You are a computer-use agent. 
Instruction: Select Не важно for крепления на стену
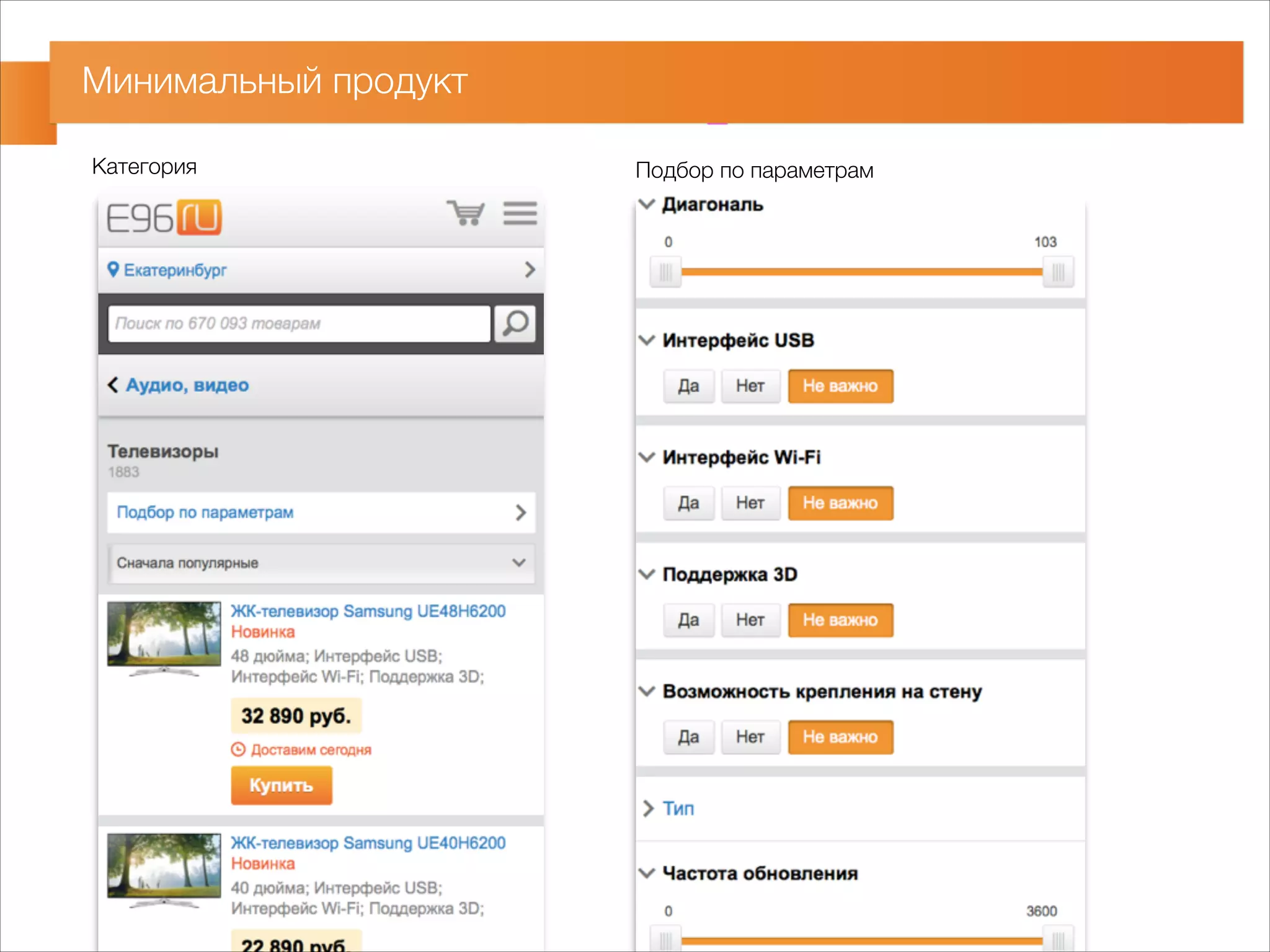(841, 738)
